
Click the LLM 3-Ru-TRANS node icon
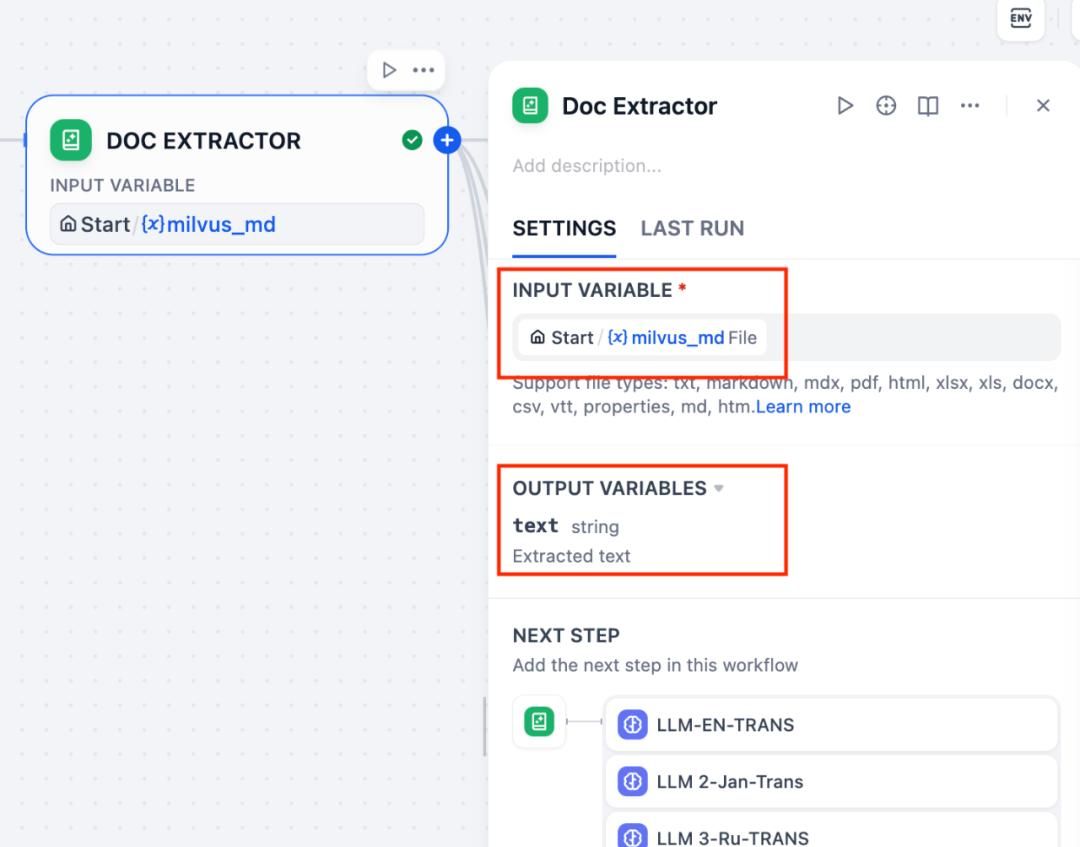tap(632, 837)
